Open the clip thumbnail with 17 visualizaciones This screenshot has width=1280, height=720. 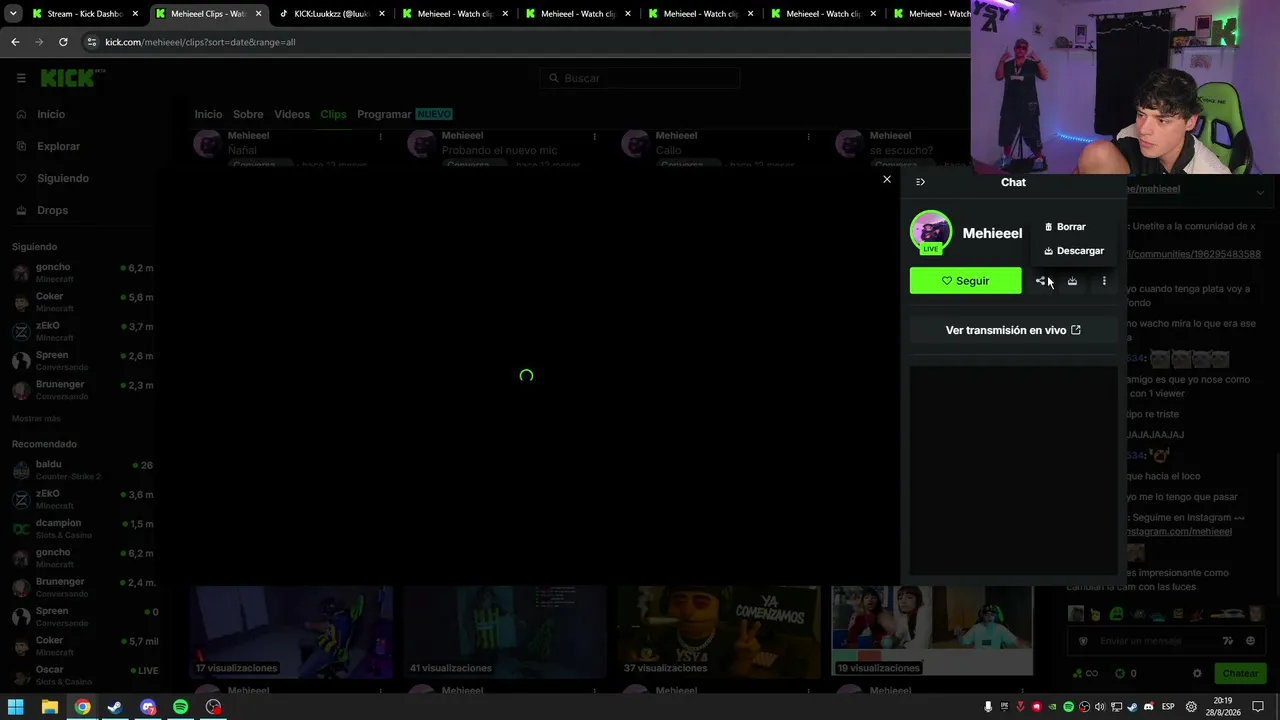[x=291, y=631]
